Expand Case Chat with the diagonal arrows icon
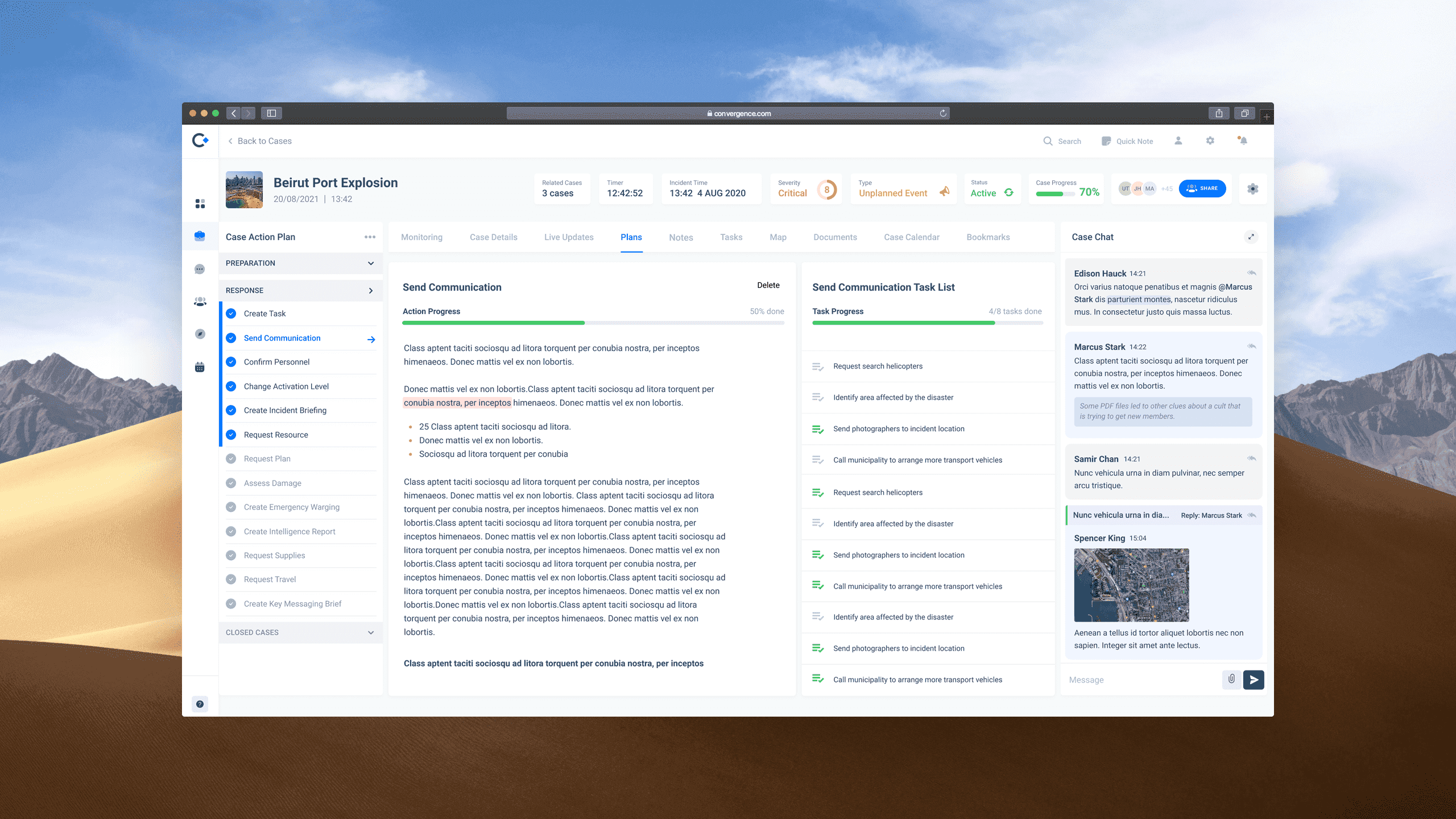Screen dimensions: 1456x819 tap(1251, 237)
